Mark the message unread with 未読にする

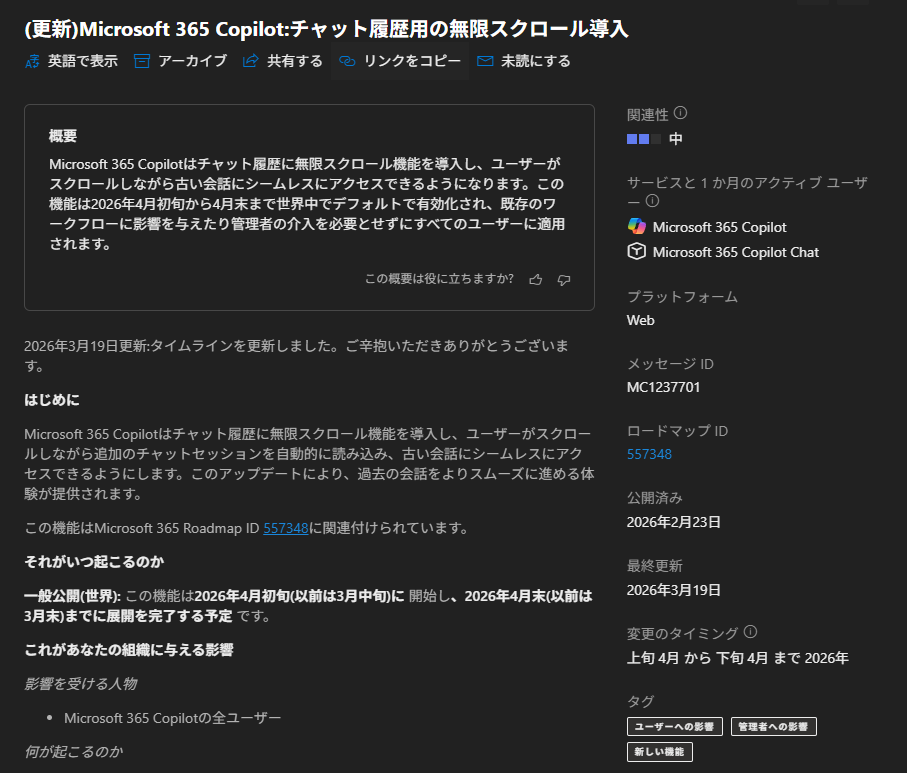point(524,61)
